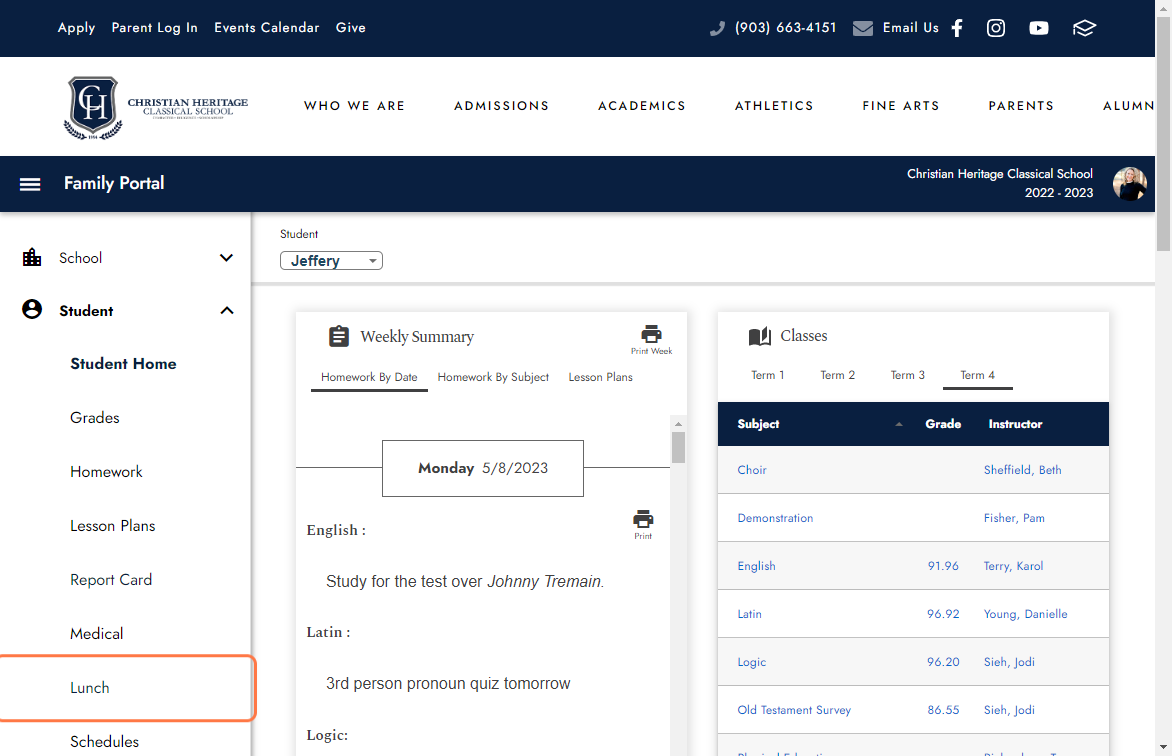The width and height of the screenshot is (1172, 756).
Task: Click the English grade 91.96
Action: (x=943, y=566)
